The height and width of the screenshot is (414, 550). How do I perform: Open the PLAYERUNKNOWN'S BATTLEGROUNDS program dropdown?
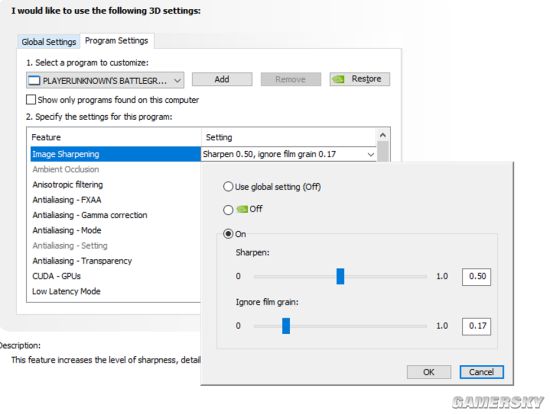105,81
